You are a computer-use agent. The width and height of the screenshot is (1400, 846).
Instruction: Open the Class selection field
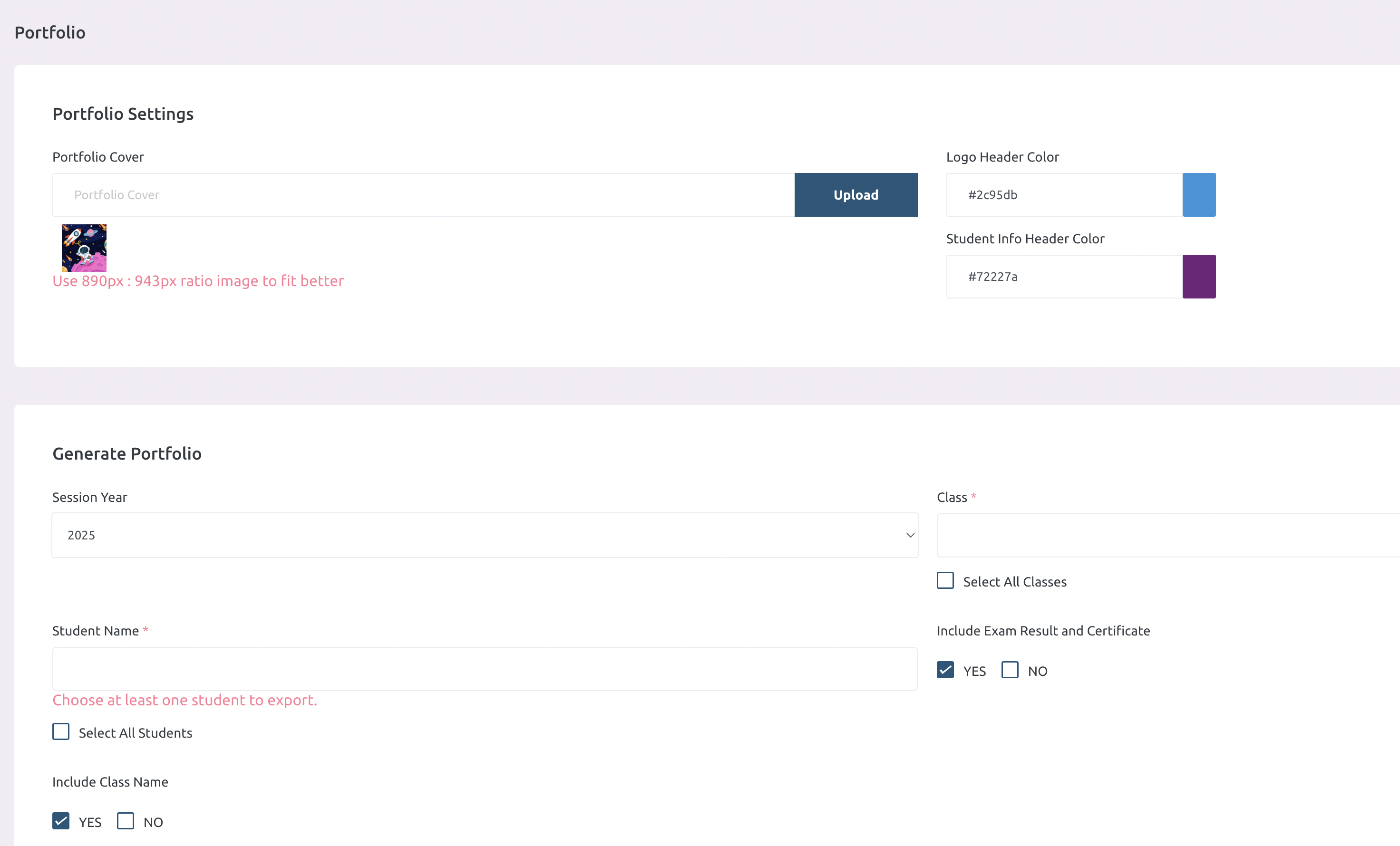pos(1167,535)
